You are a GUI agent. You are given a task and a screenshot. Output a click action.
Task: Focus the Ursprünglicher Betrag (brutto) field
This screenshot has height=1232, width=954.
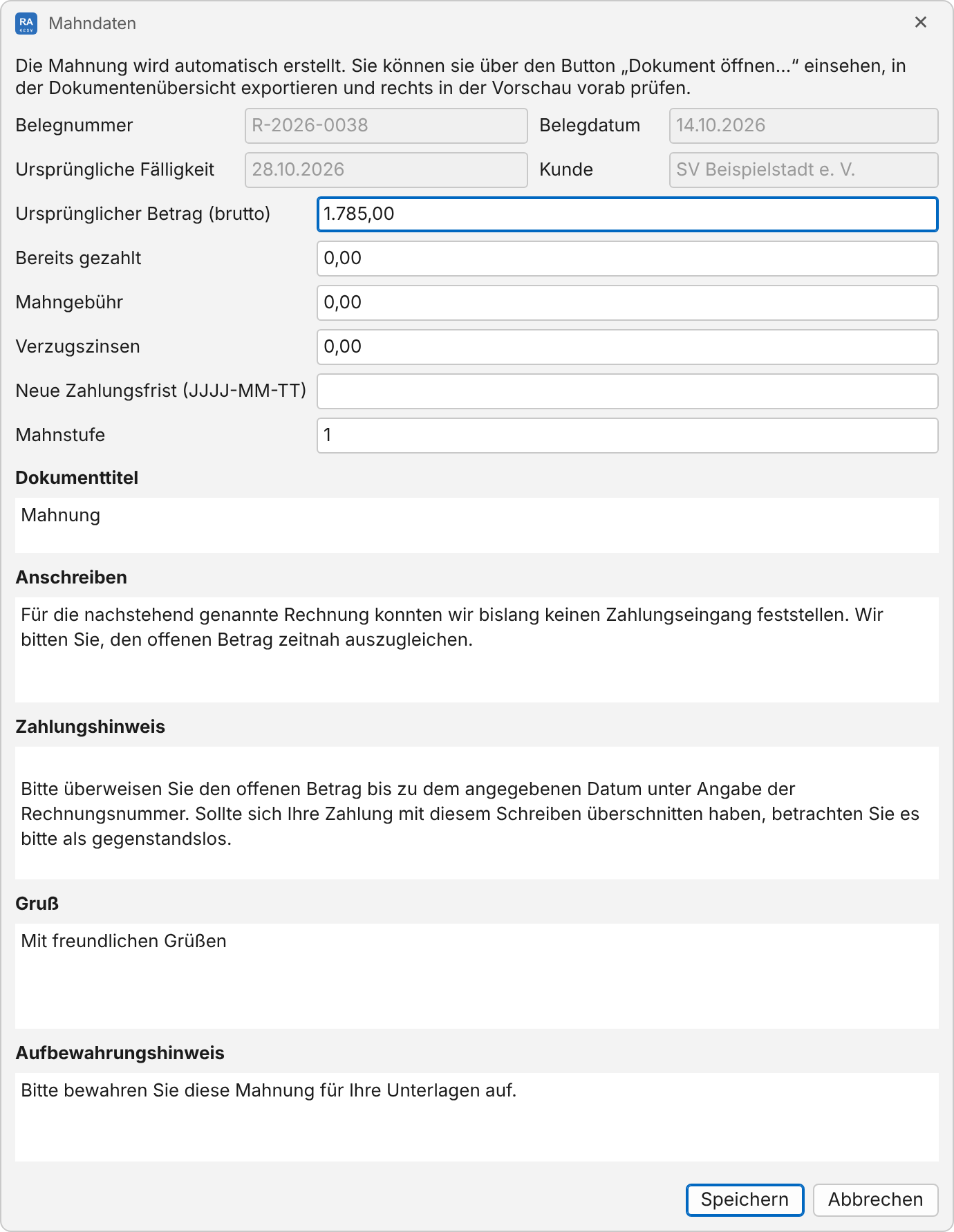[x=628, y=214]
